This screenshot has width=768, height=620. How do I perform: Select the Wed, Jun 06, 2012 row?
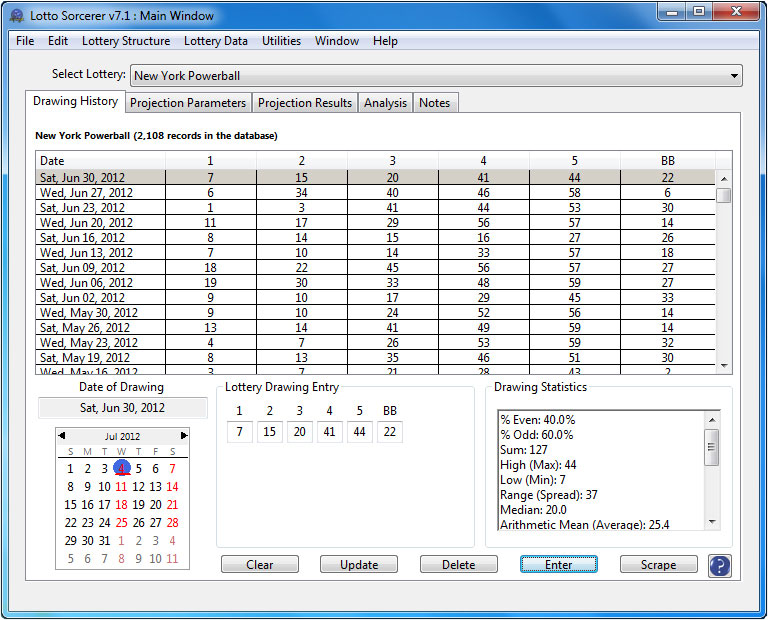(x=376, y=283)
